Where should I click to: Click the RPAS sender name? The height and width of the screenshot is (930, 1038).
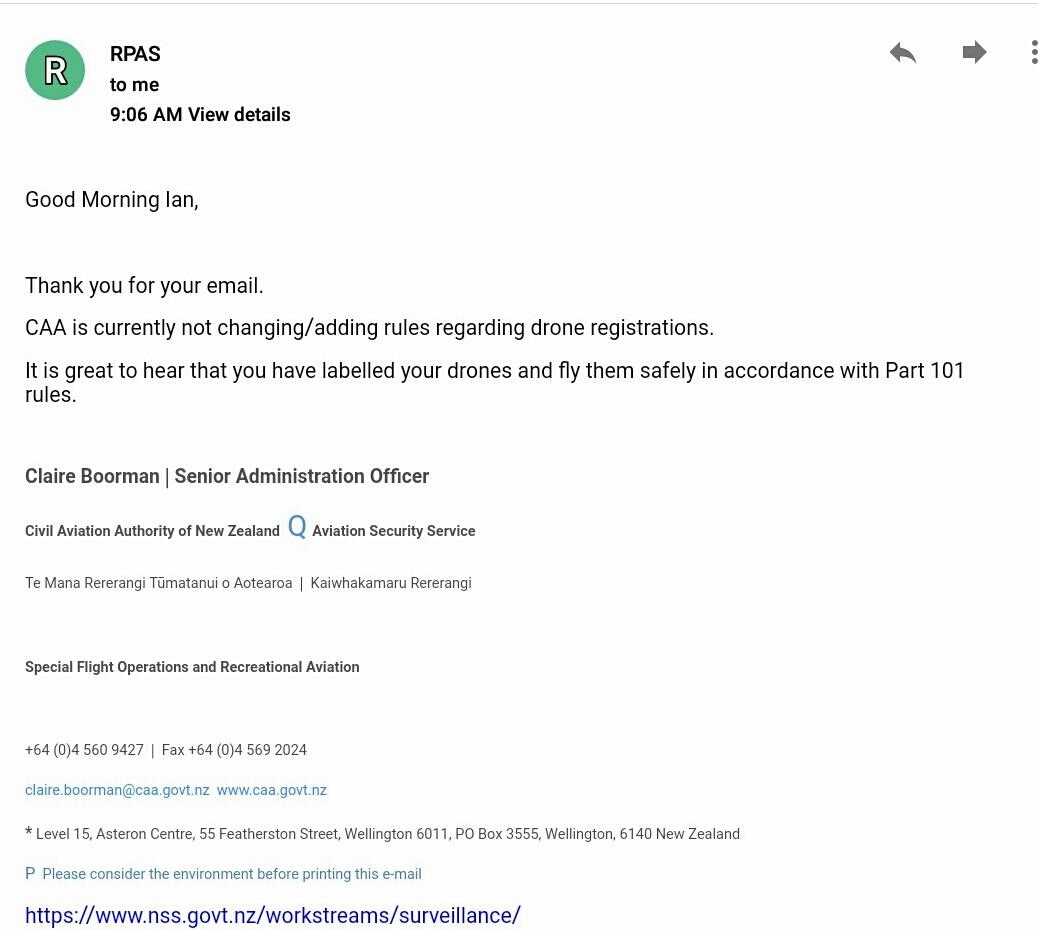135,54
